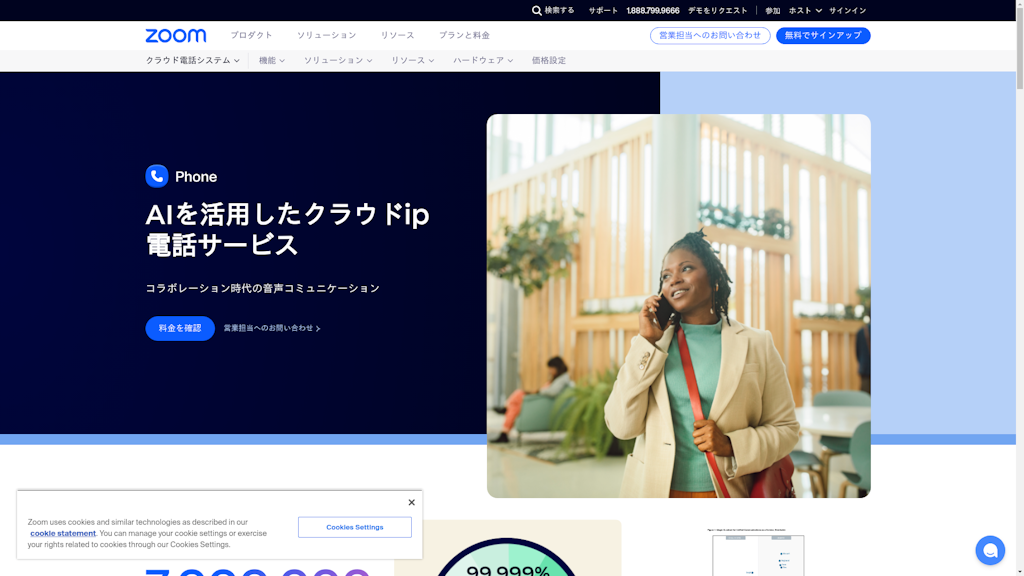Open the 機能 dropdown menu

[x=271, y=61]
